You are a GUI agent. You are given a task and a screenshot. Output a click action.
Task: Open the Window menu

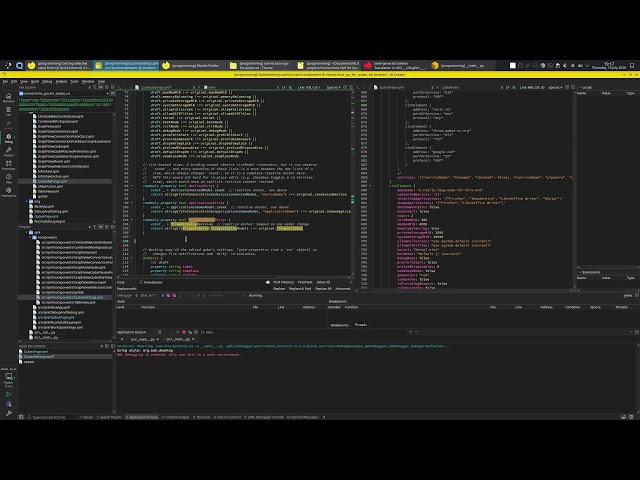[x=88, y=82]
